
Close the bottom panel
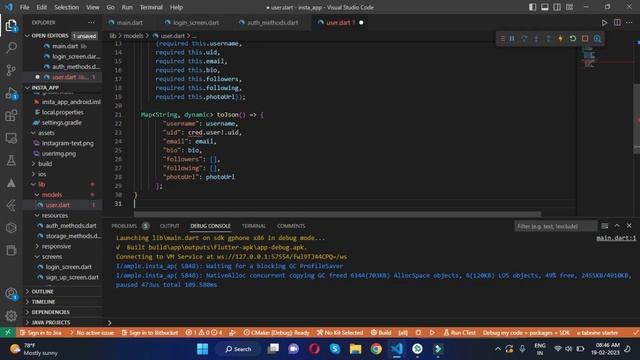(x=629, y=226)
